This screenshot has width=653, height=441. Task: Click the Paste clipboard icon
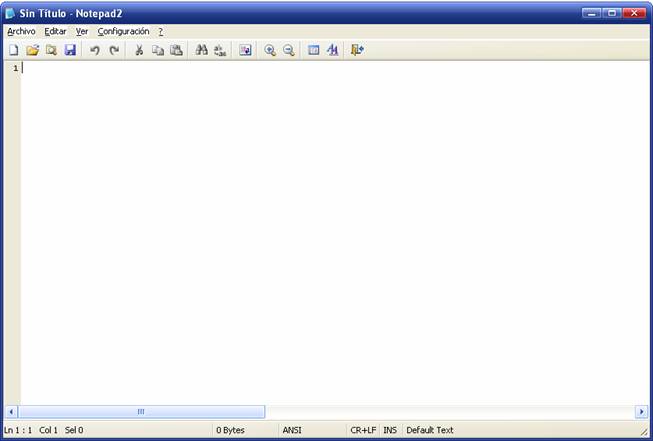(177, 50)
